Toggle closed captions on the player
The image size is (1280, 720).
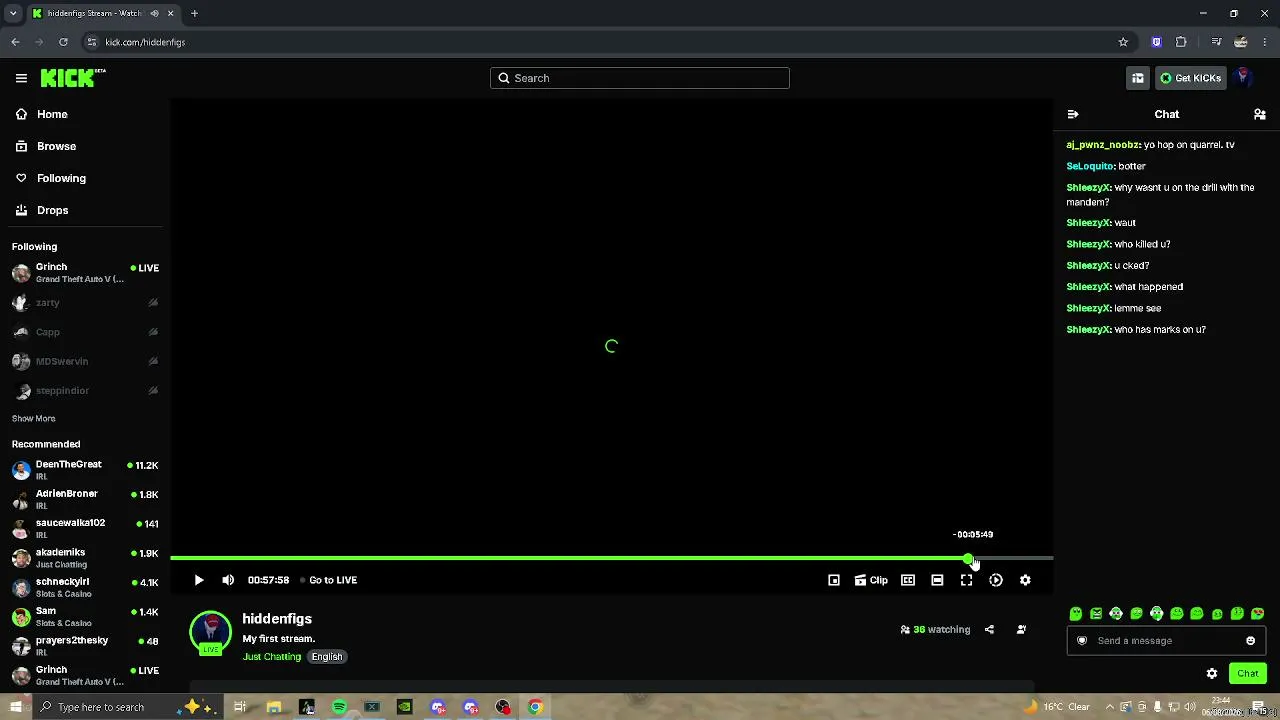[908, 580]
